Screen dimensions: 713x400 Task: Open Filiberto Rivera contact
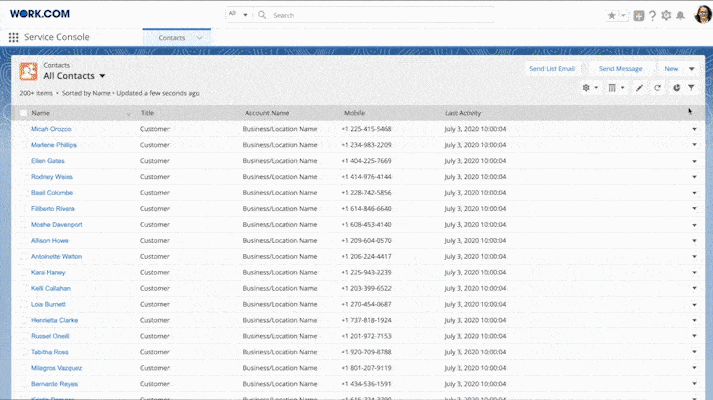(53, 209)
